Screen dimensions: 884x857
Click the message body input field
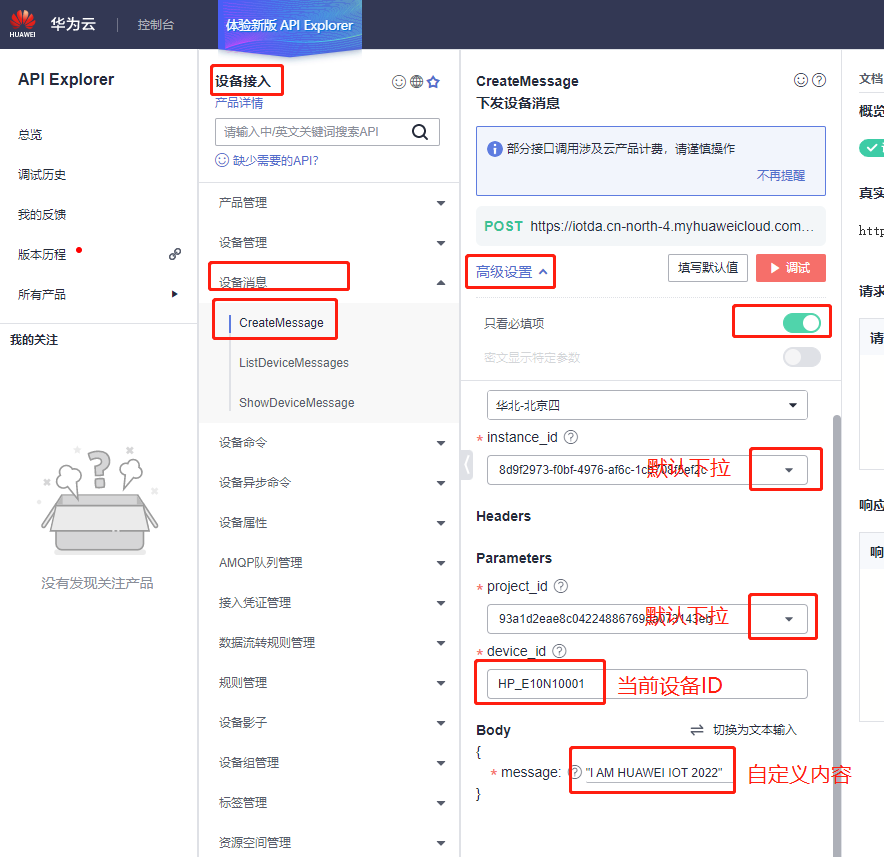658,772
